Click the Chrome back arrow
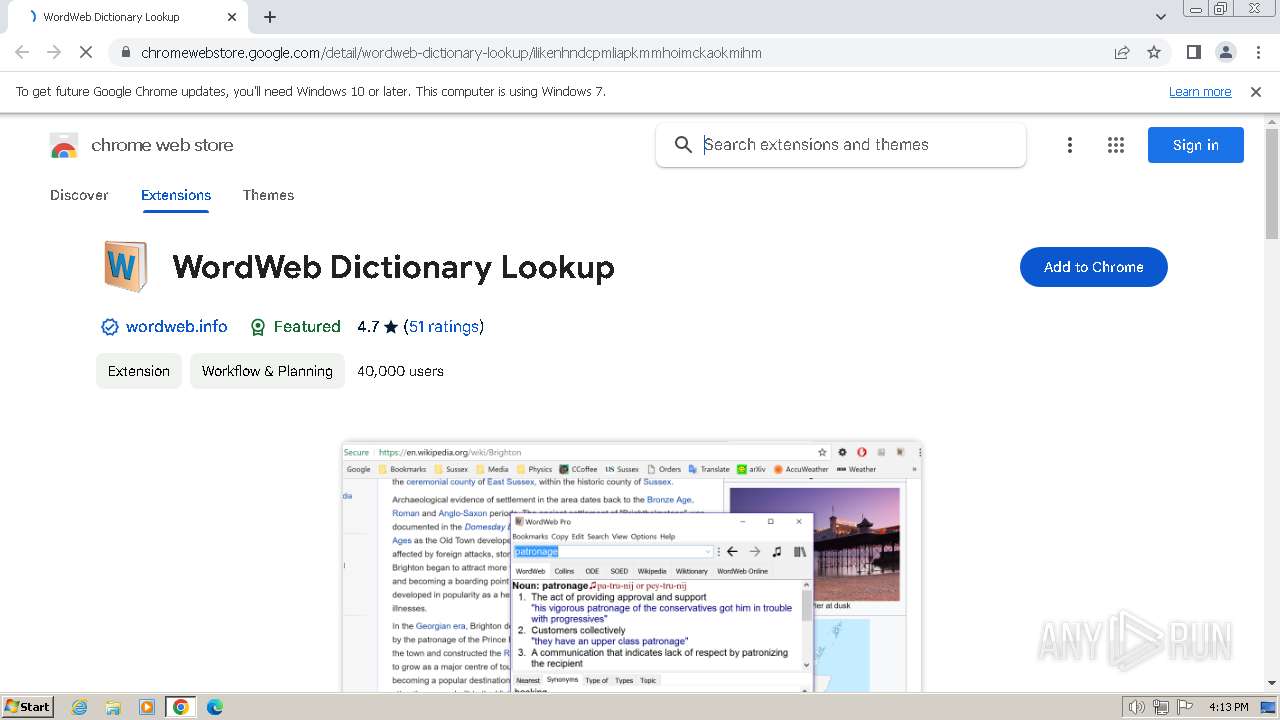This screenshot has height=720, width=1280. click(22, 52)
